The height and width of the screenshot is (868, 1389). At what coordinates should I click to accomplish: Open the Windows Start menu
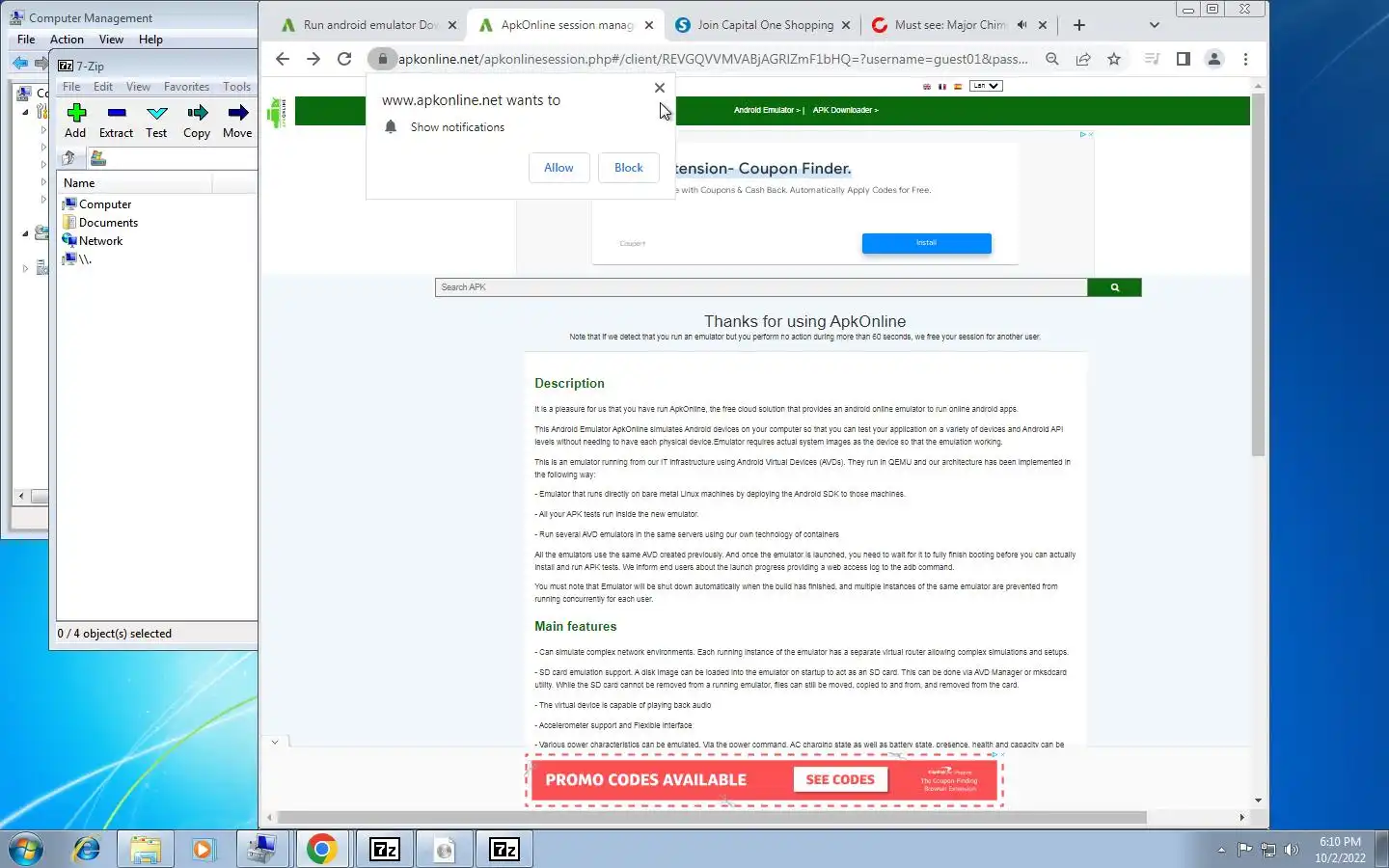pyautogui.click(x=26, y=850)
